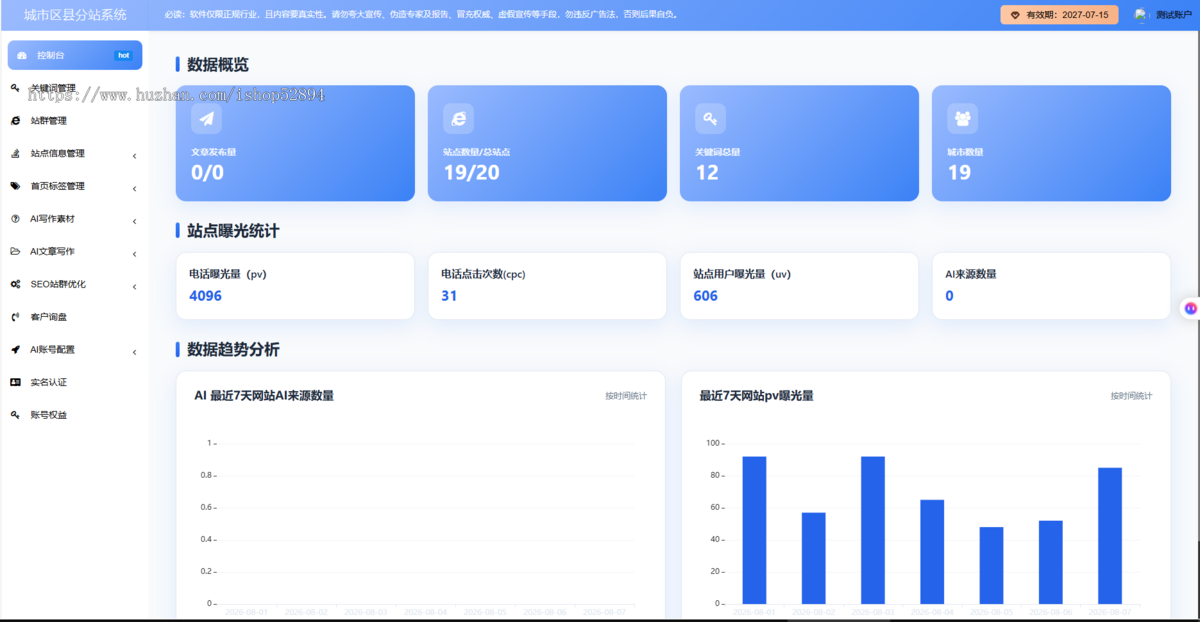Expand the 首页标签管理 submenu chevron
Viewport: 1200px width, 622px height.
pos(134,187)
